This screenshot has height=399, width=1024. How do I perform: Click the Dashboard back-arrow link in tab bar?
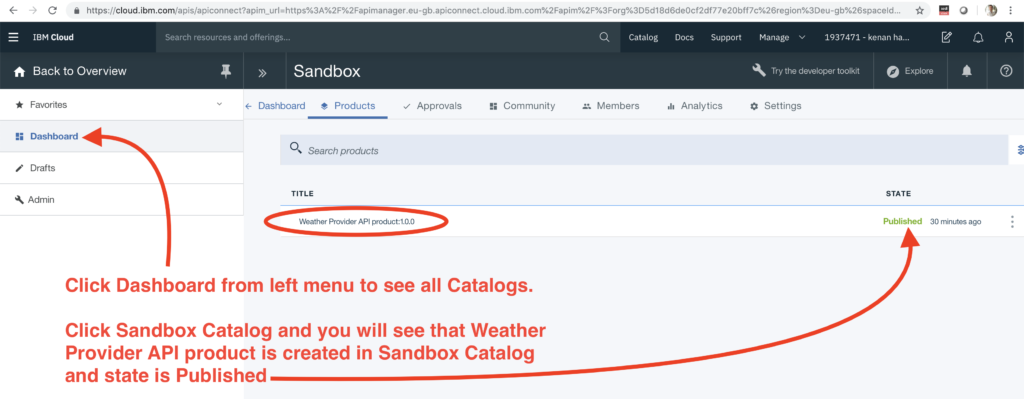pos(275,106)
